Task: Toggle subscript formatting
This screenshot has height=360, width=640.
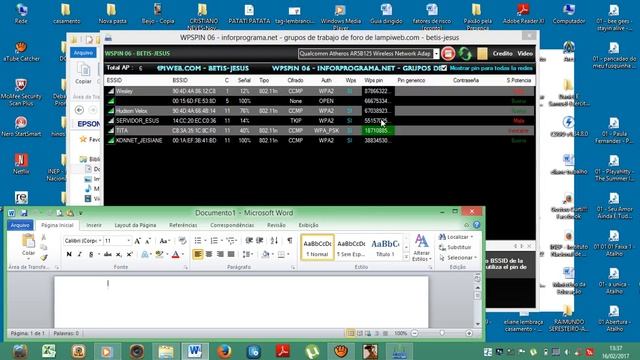Action: pos(118,254)
